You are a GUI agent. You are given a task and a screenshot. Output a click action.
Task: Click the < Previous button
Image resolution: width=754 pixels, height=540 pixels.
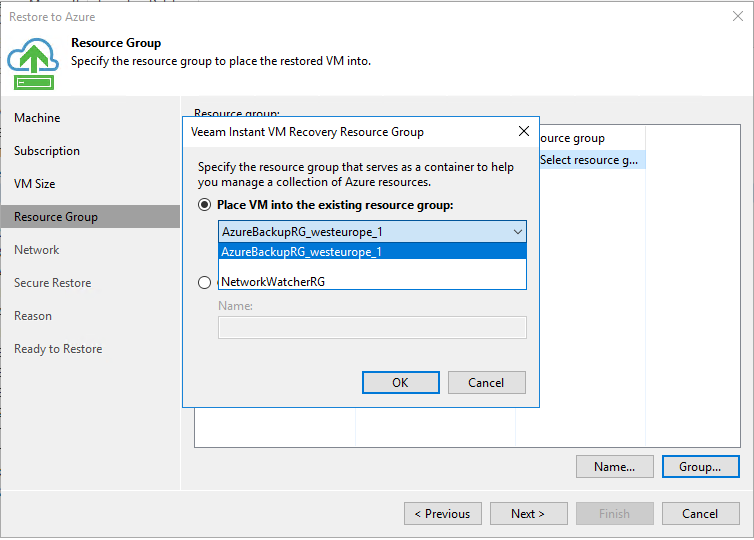pos(442,514)
